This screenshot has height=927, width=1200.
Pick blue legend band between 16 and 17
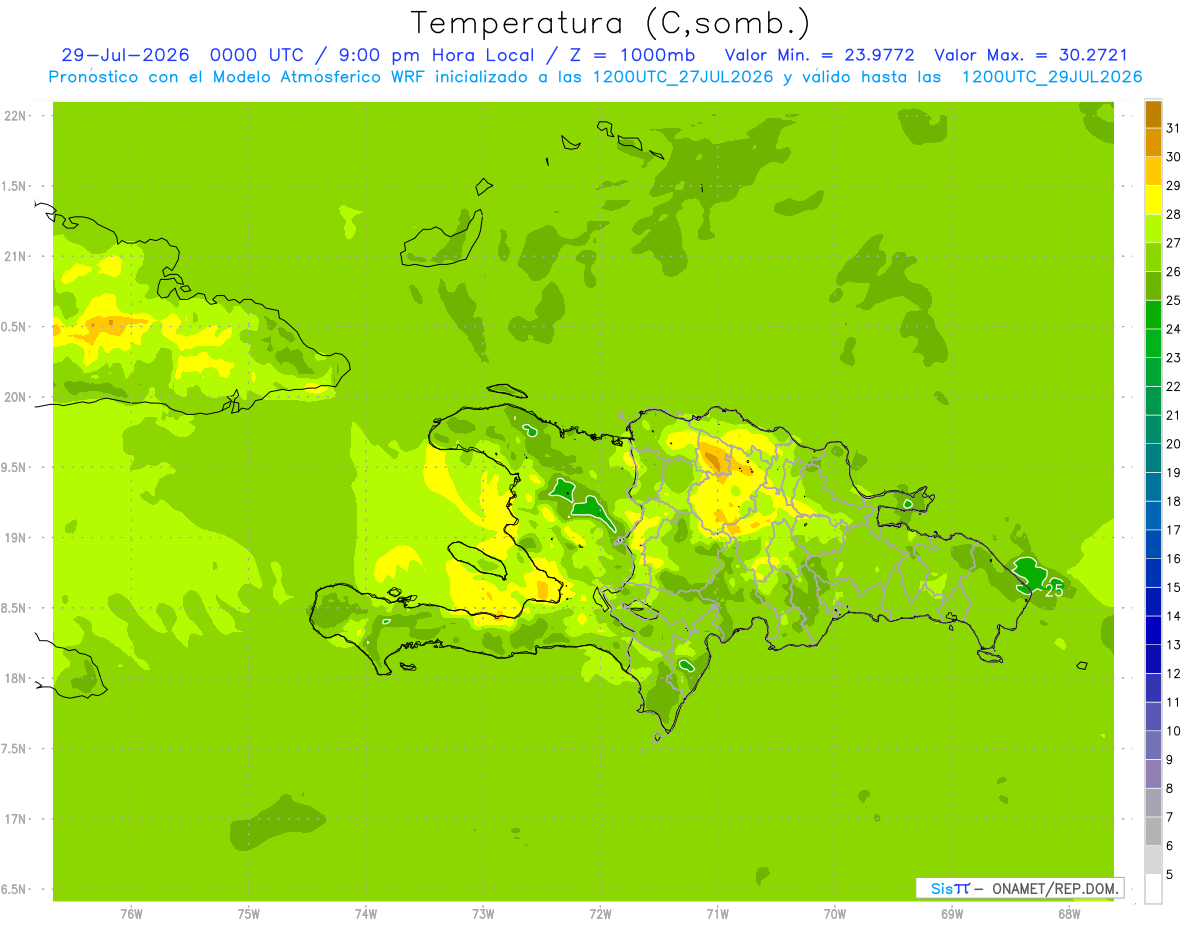click(x=1153, y=544)
